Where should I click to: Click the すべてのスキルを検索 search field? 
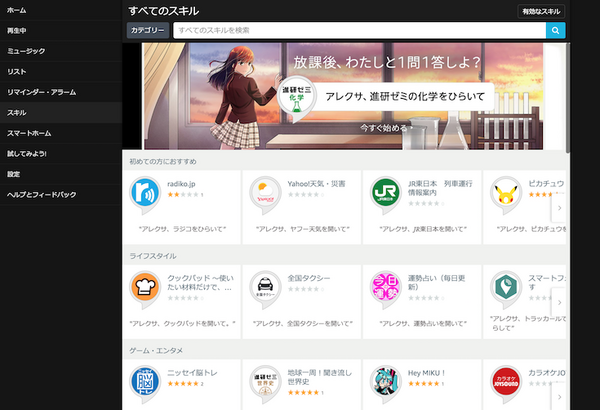(x=358, y=30)
